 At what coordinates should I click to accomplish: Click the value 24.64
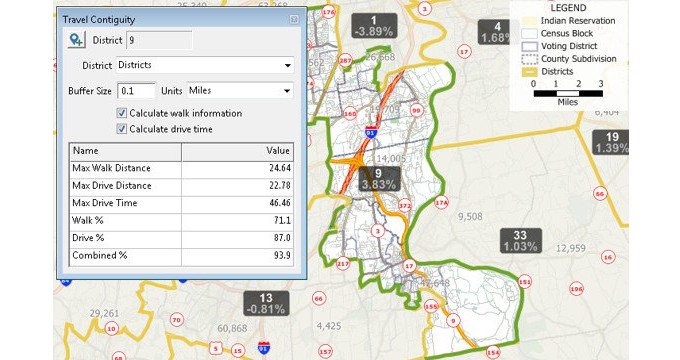pos(280,168)
